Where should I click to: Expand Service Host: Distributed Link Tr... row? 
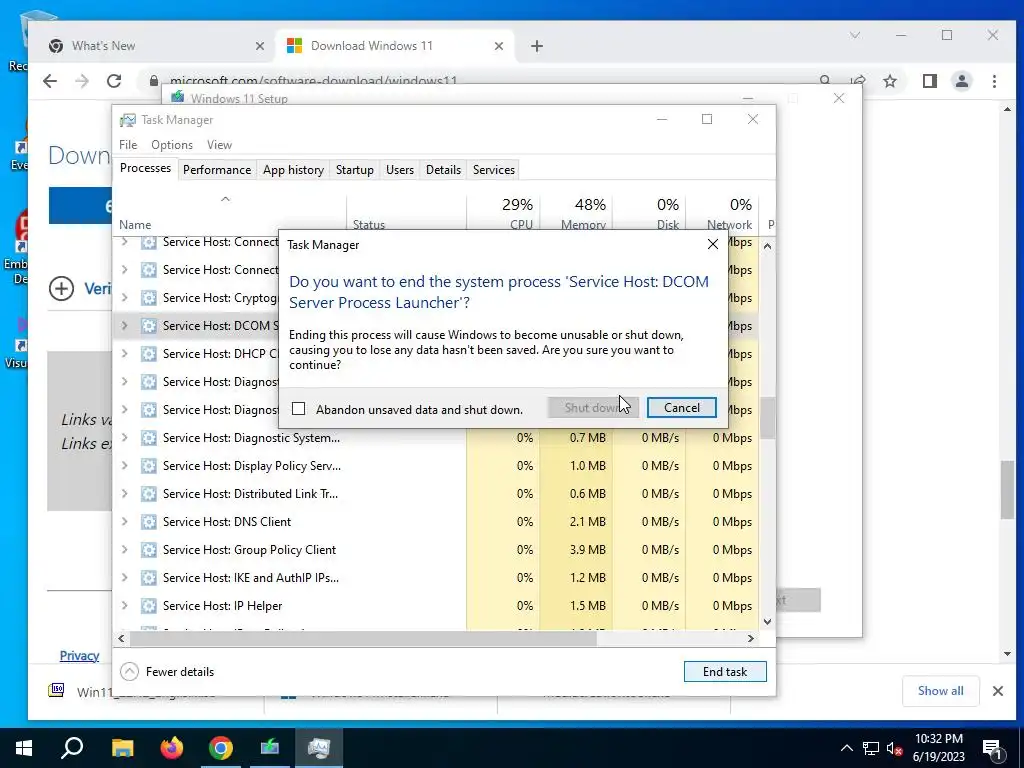(124, 494)
